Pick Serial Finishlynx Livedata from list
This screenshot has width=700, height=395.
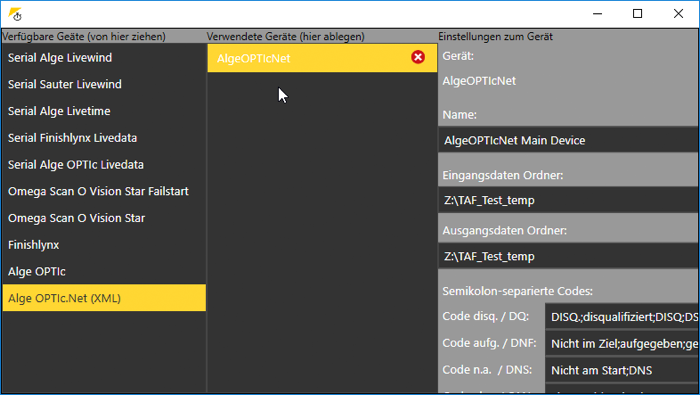tap(104, 138)
